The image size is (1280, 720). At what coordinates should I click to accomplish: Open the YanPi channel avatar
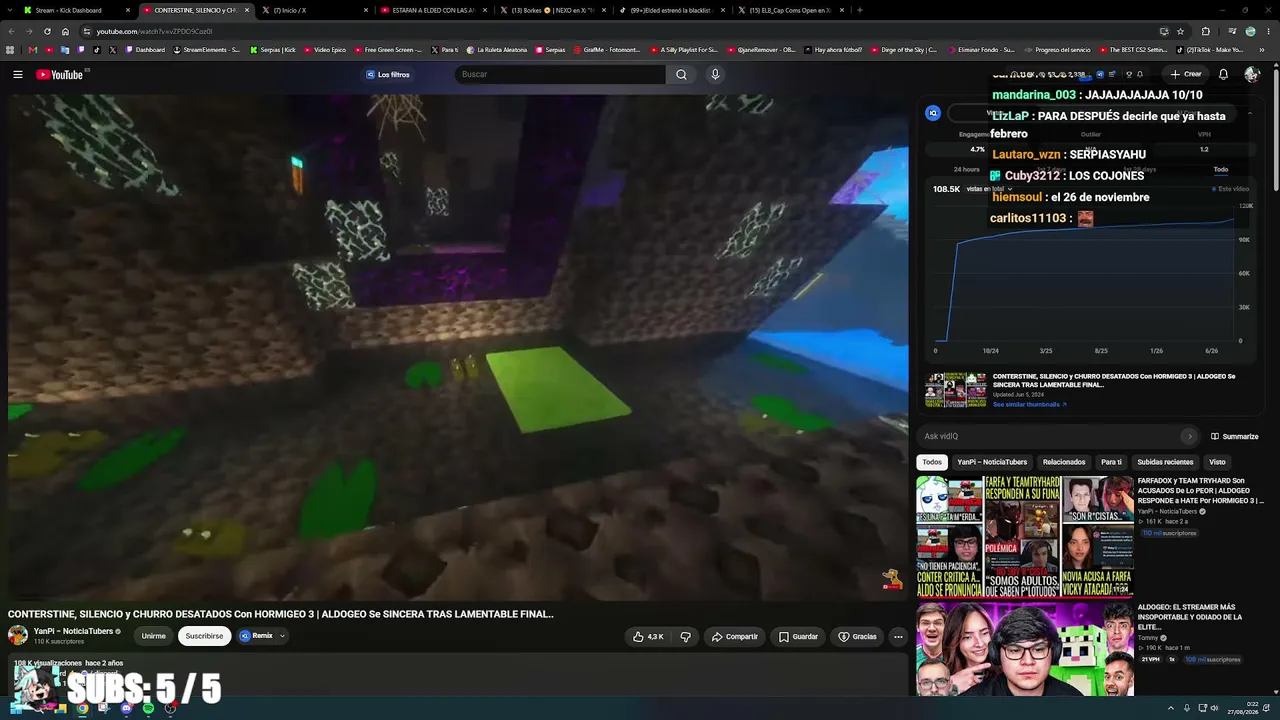coord(18,635)
